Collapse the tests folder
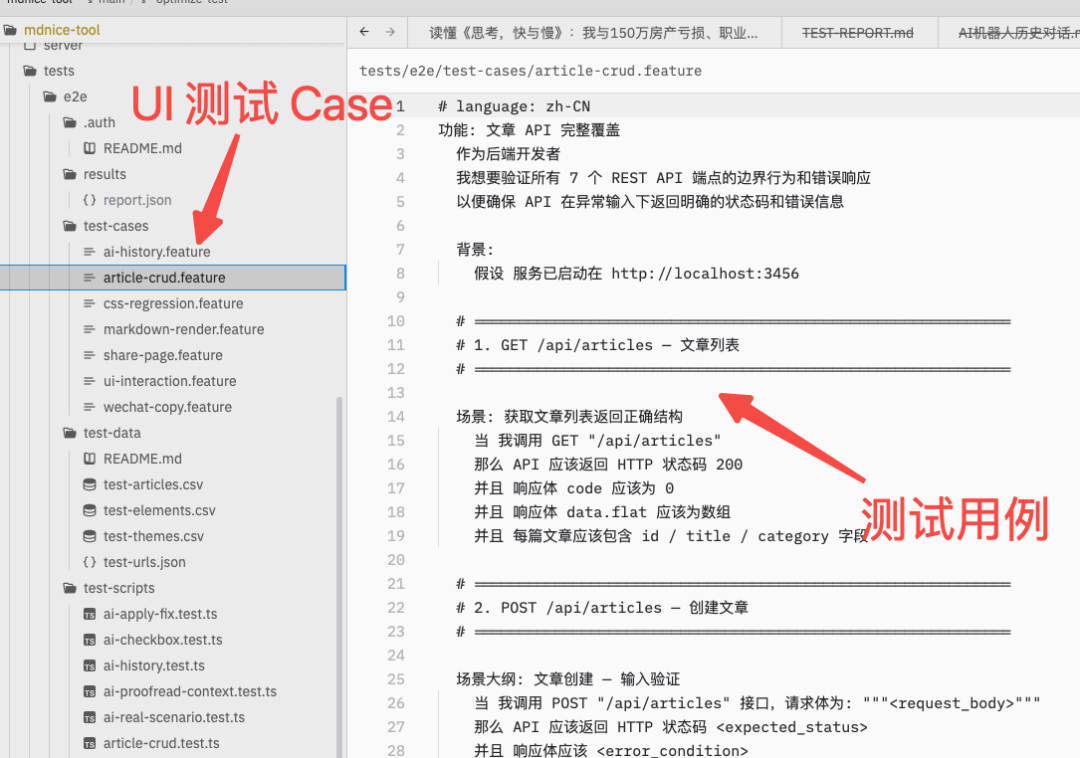1080x758 pixels. pos(59,71)
